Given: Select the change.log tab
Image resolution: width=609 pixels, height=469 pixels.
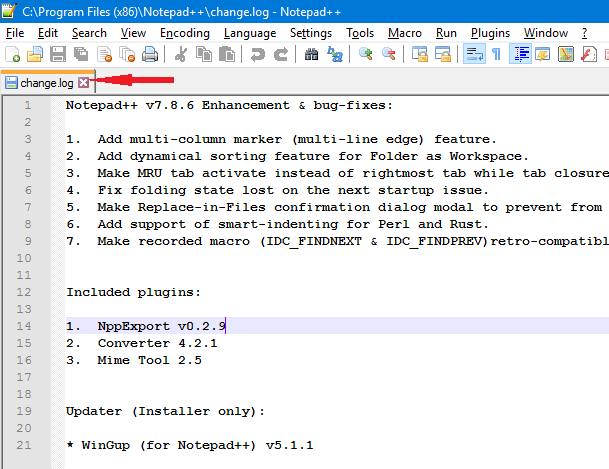Looking at the screenshot, I should coord(47,83).
